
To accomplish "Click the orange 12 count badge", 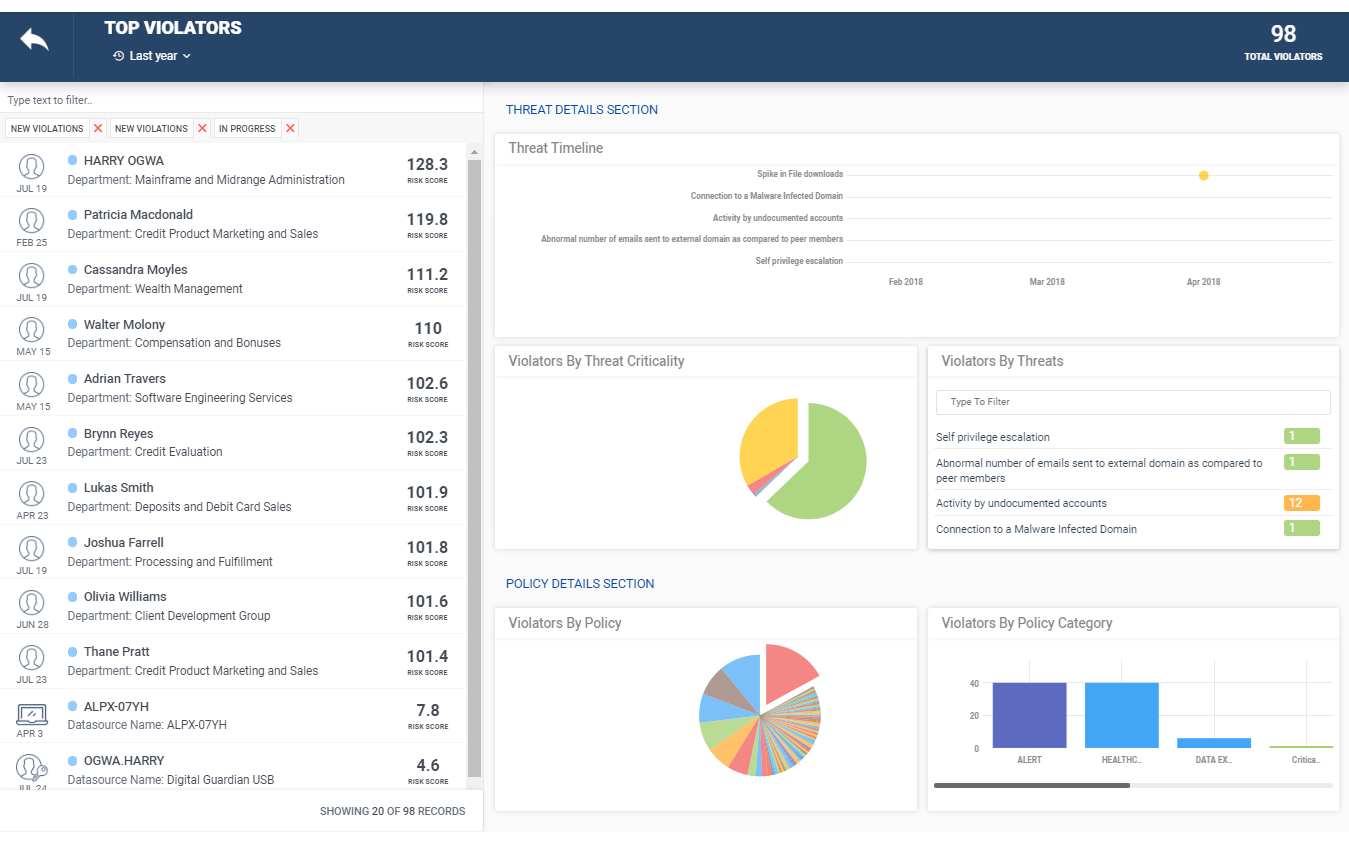I will coord(1302,503).
